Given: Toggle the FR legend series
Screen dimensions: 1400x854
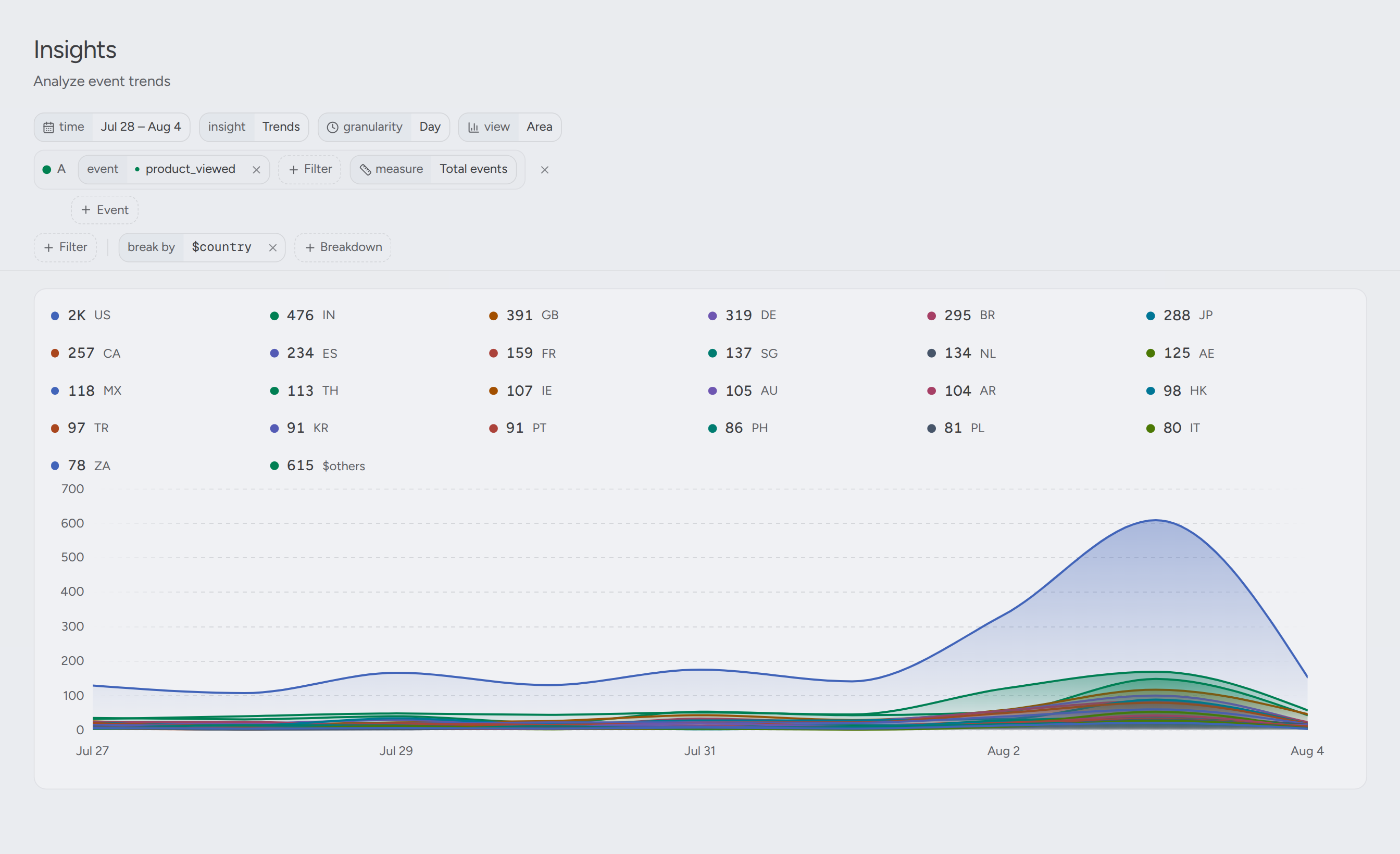Looking at the screenshot, I should click(523, 354).
